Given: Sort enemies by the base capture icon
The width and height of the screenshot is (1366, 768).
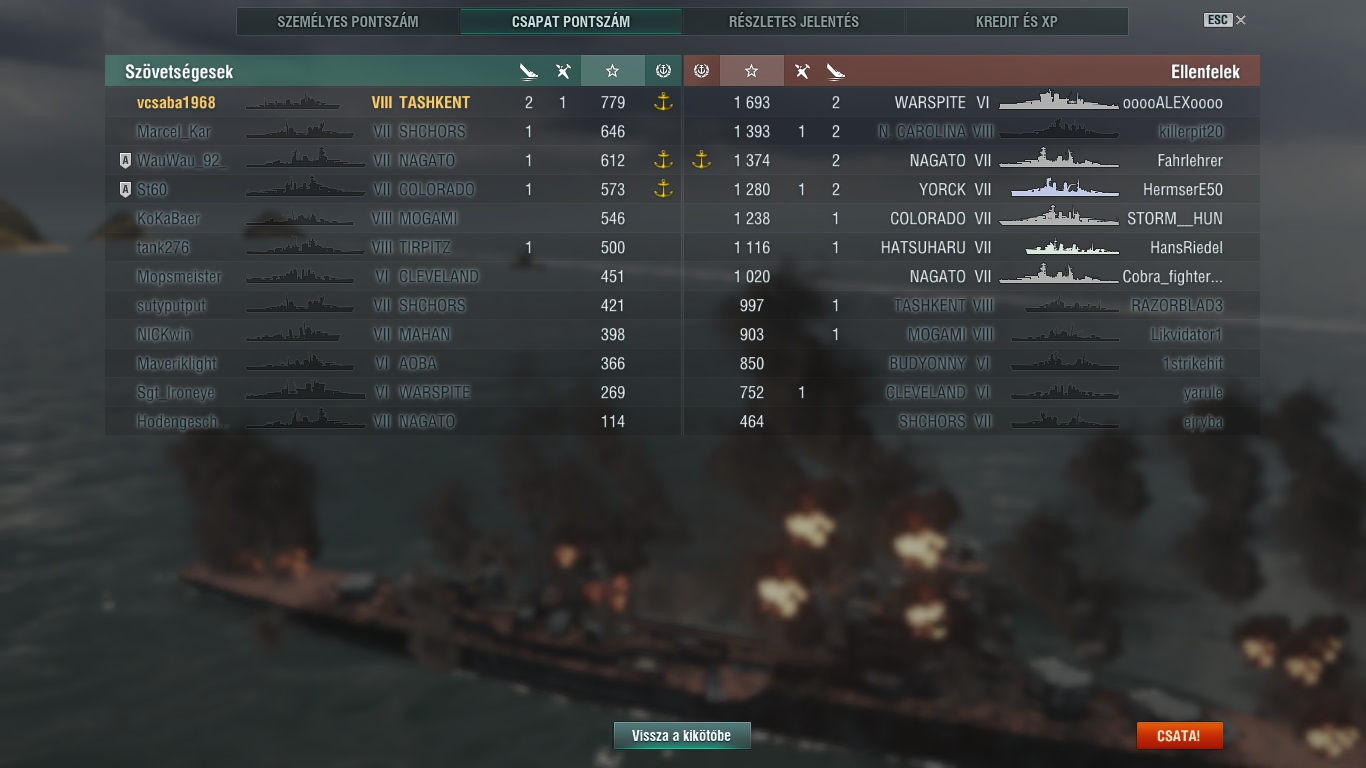Looking at the screenshot, I should 701,71.
